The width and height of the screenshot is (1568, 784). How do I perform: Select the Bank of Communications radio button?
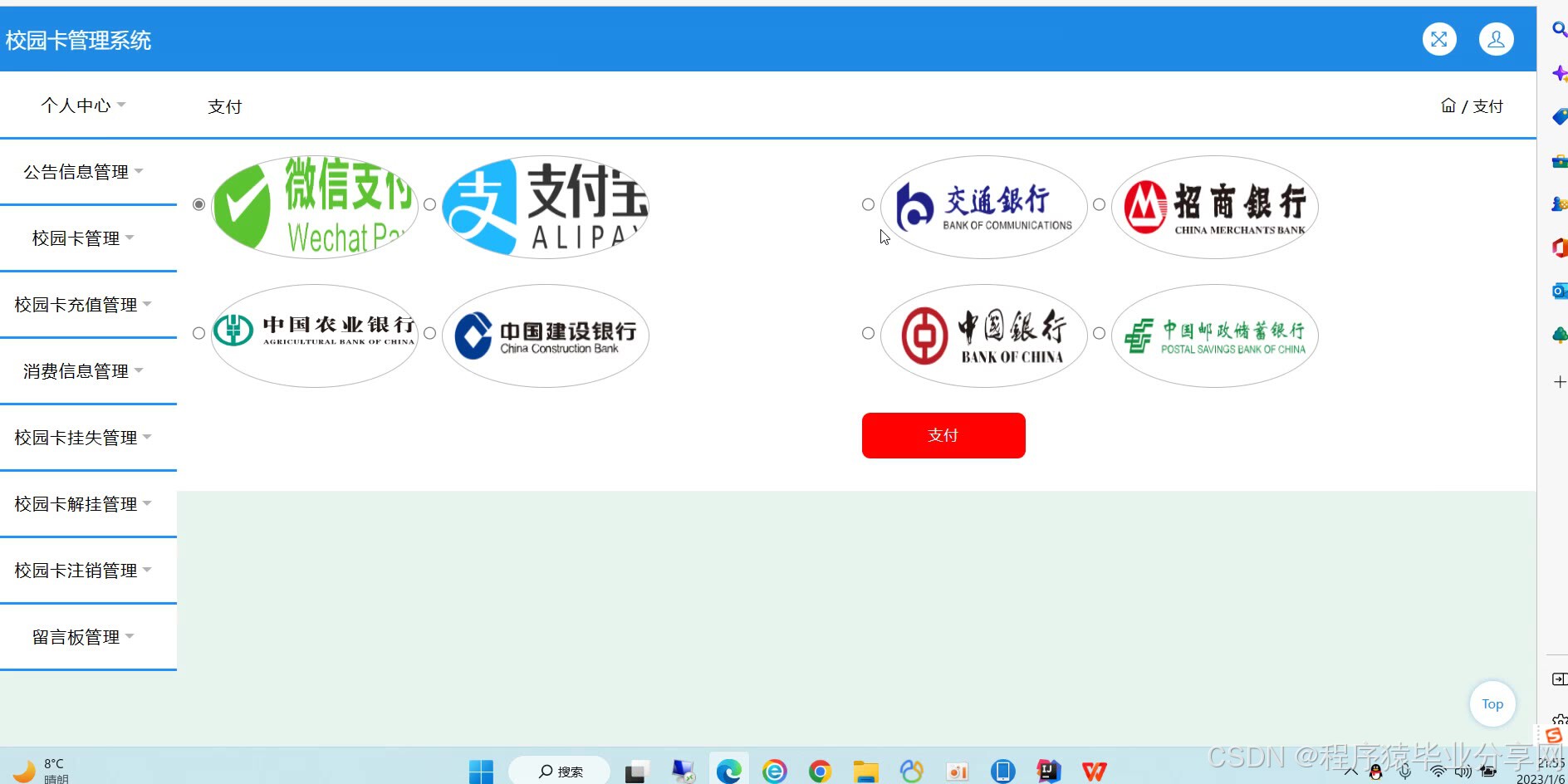[868, 204]
